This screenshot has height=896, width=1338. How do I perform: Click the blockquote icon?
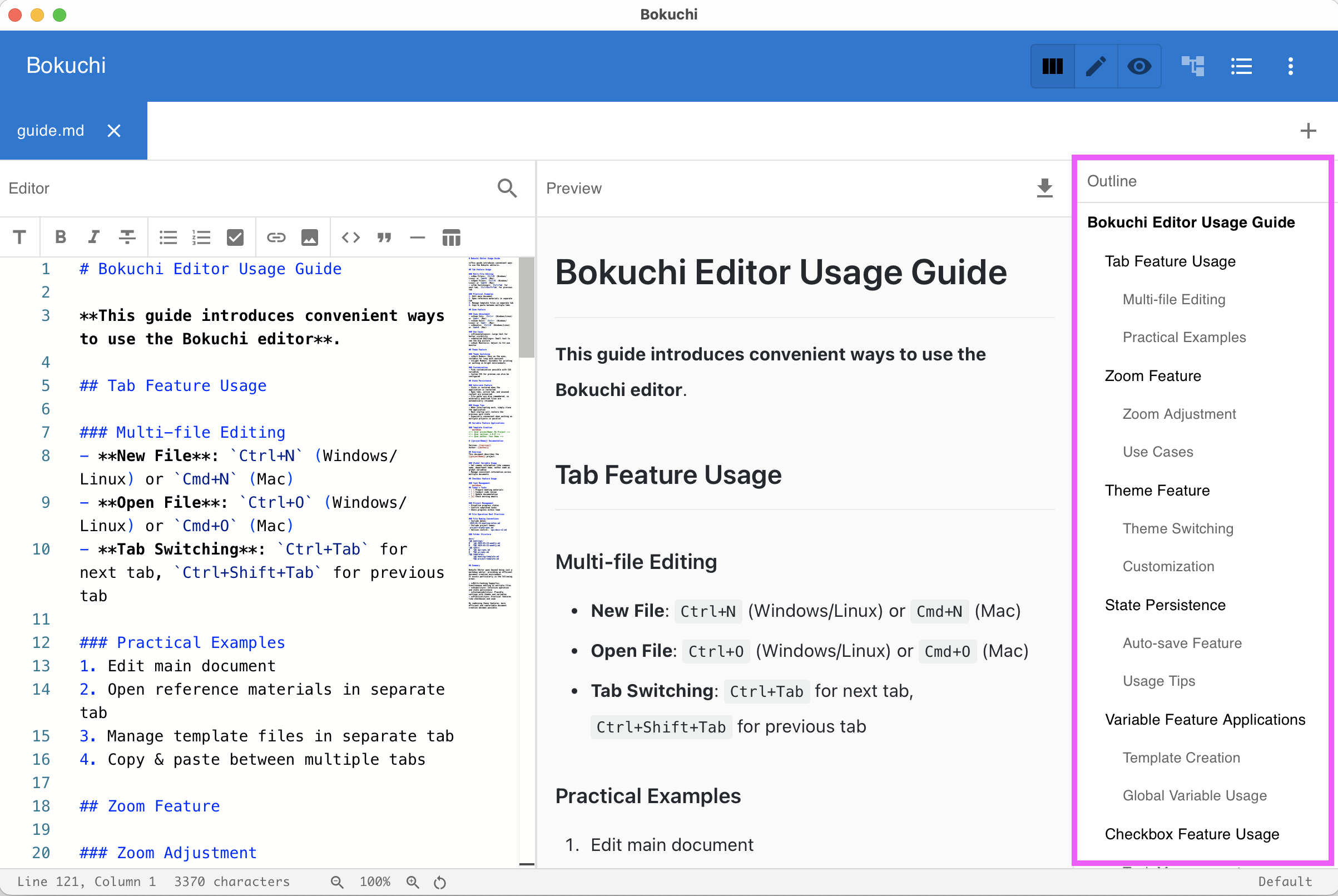[384, 237]
